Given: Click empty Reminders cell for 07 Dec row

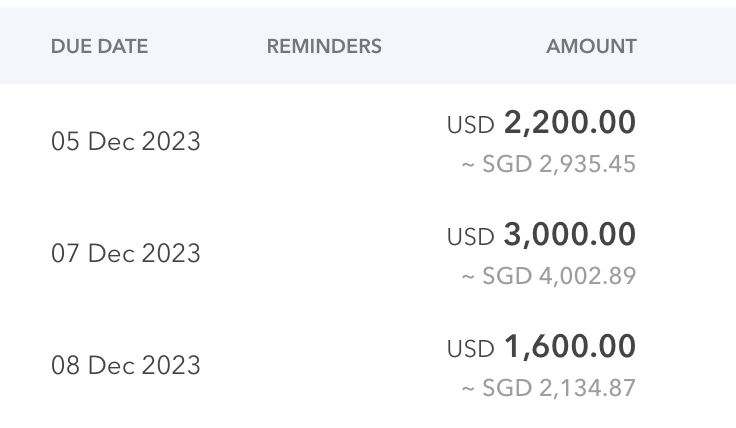Looking at the screenshot, I should click(x=324, y=254).
